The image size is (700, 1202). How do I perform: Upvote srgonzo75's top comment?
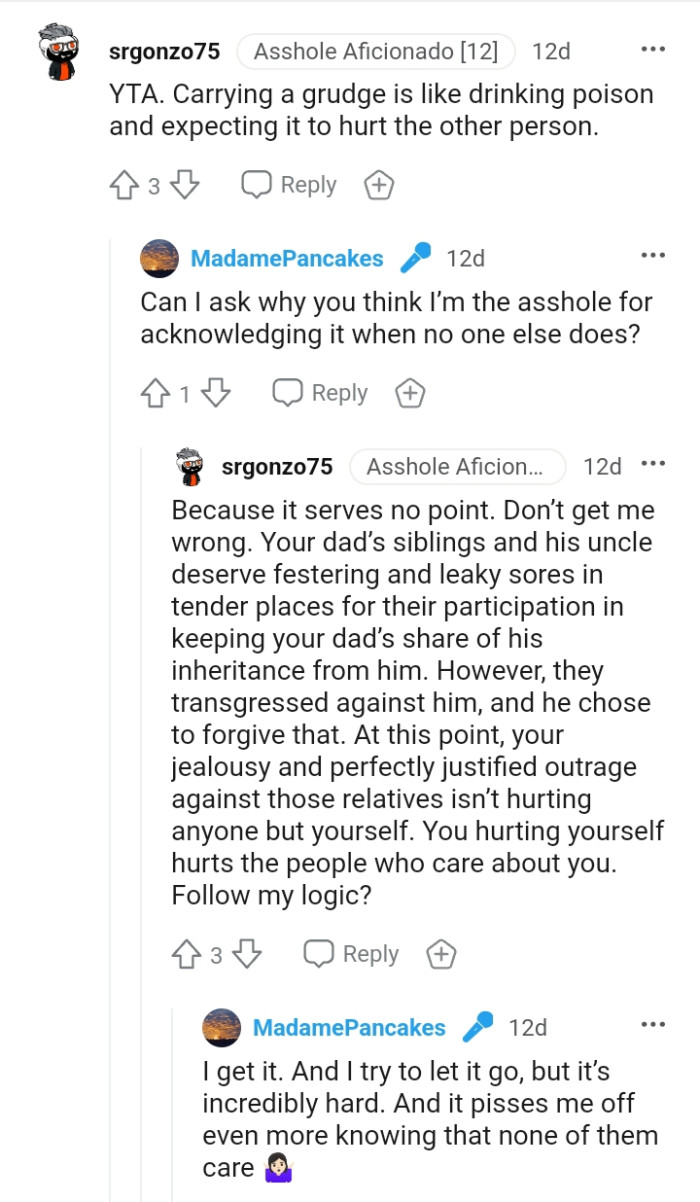click(x=122, y=184)
